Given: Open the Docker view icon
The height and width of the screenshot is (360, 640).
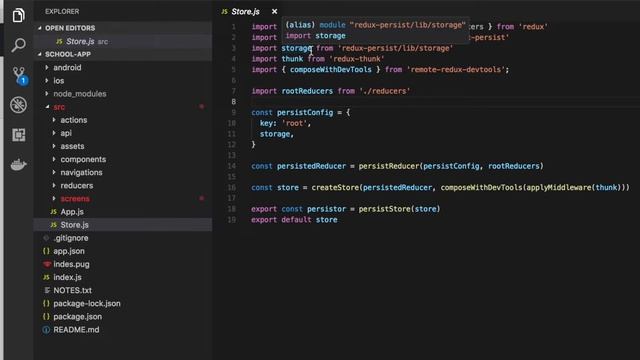Looking at the screenshot, I should coord(18,164).
